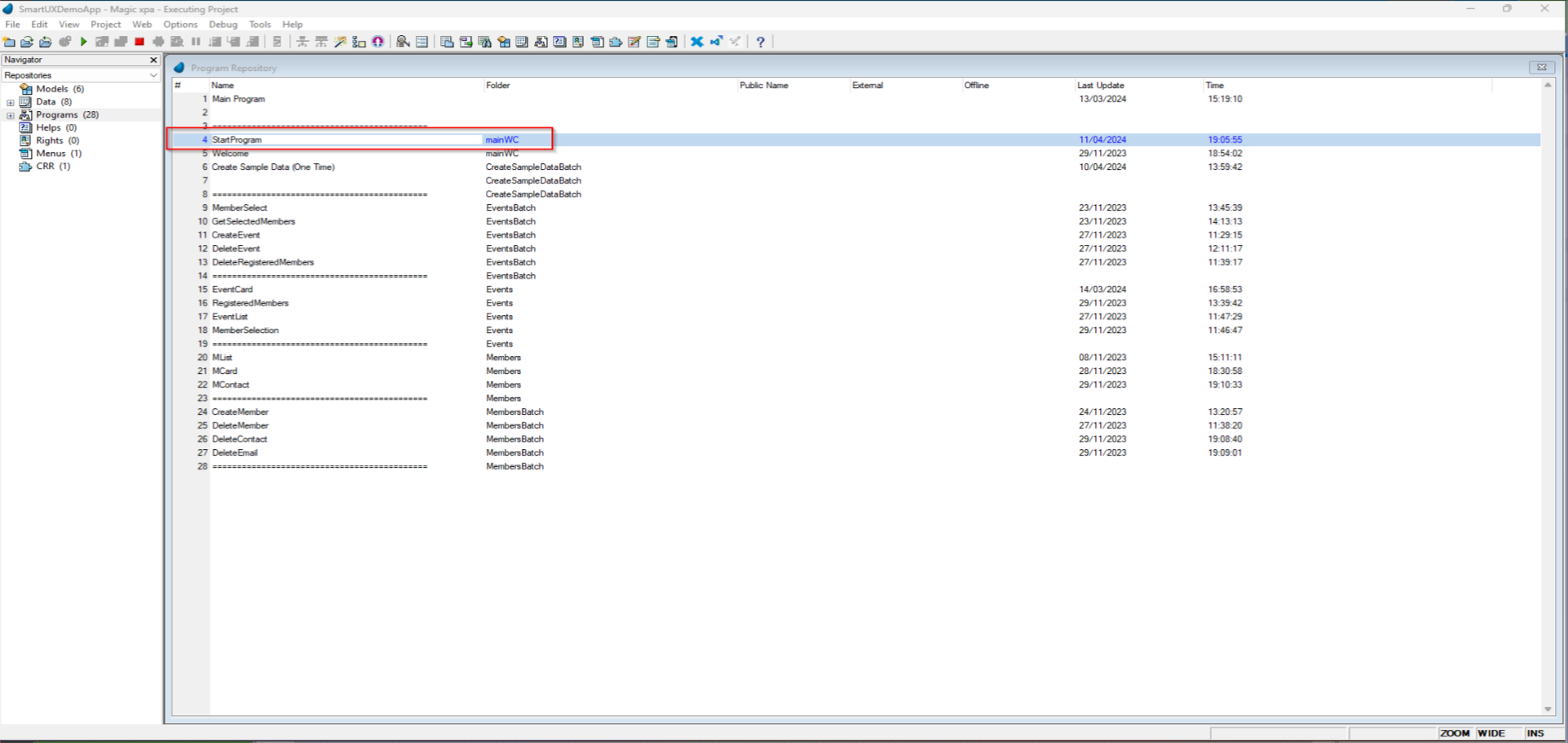
Task: Open Find using the magnifying glass icon
Action: pos(402,42)
